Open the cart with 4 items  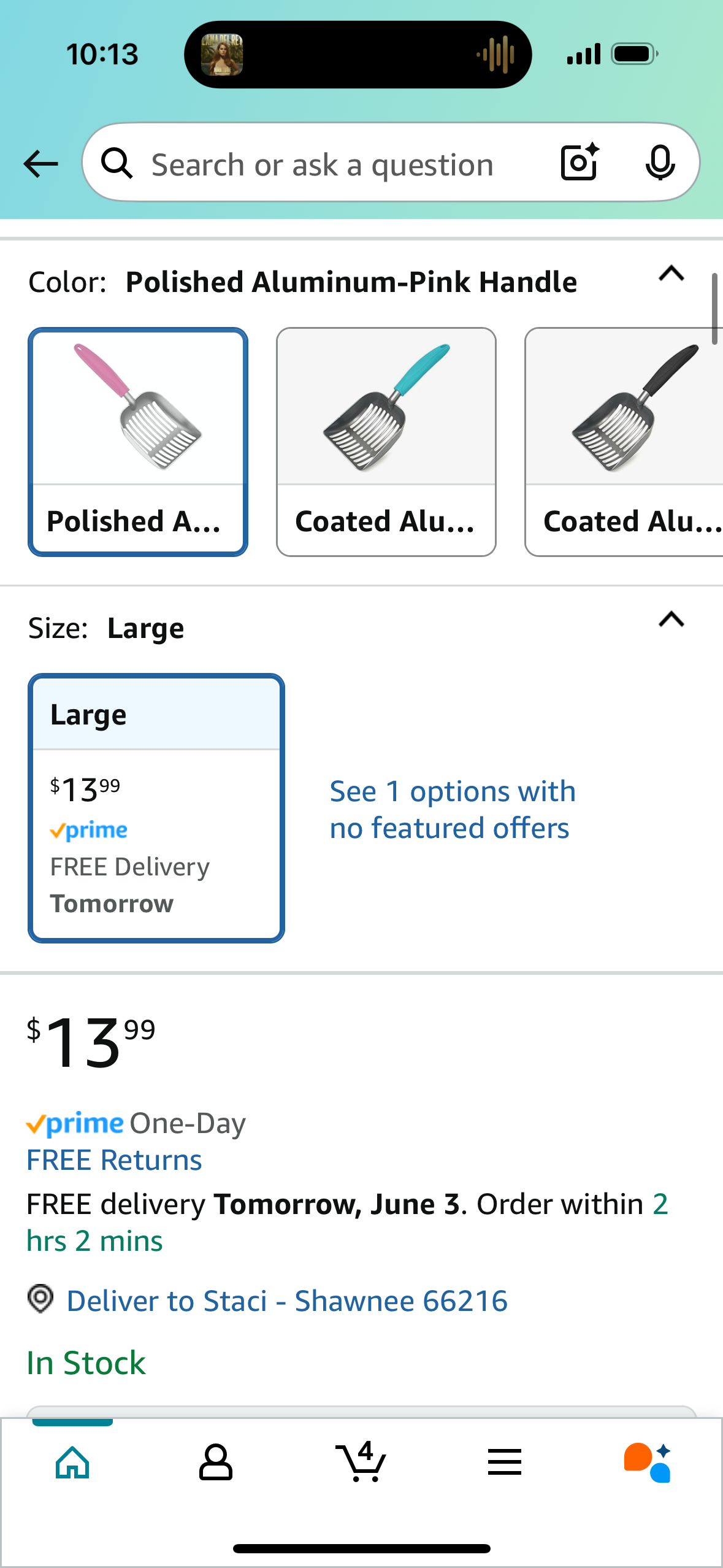click(x=361, y=1461)
